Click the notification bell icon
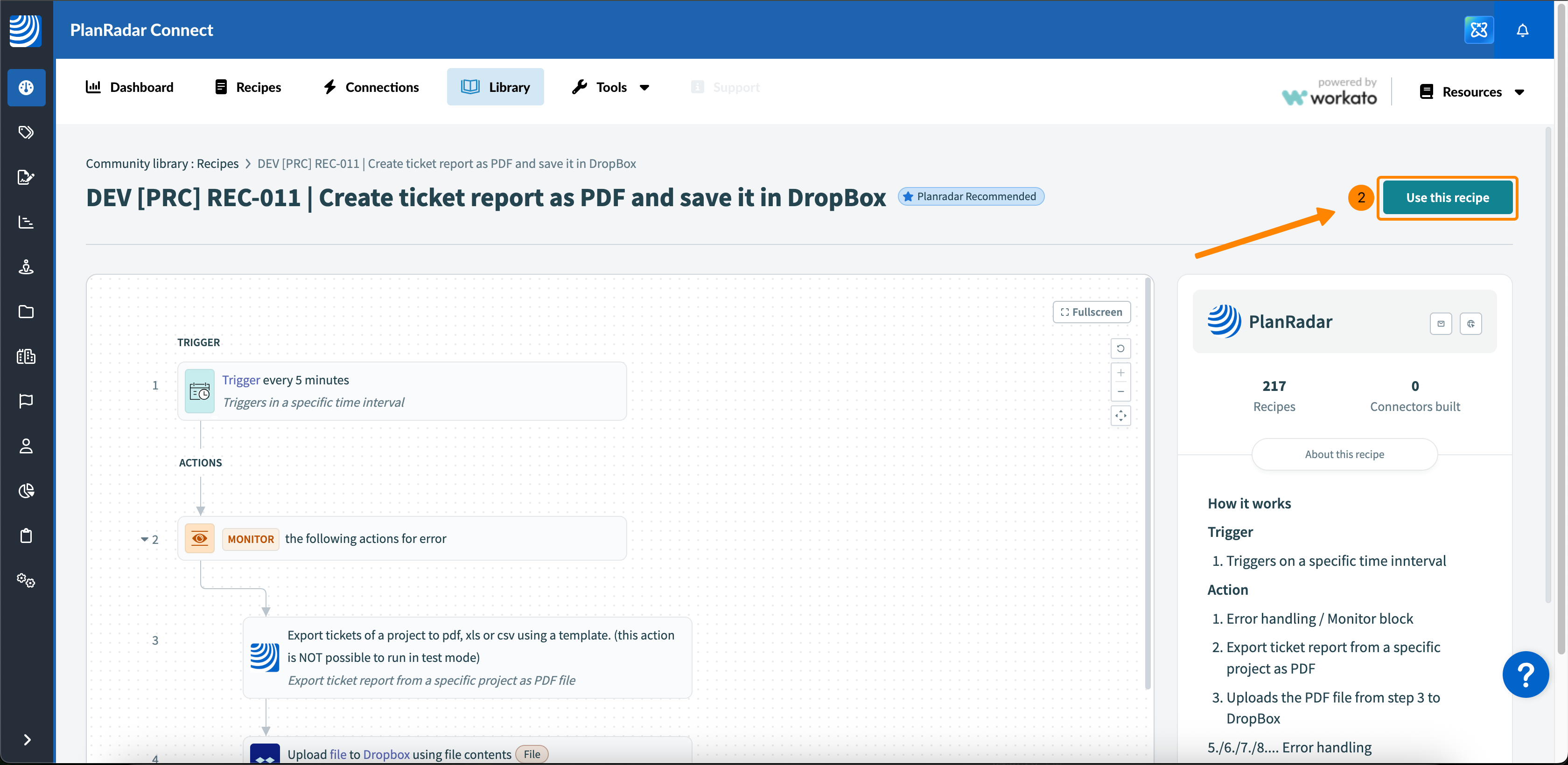Image resolution: width=1568 pixels, height=765 pixels. tap(1522, 30)
